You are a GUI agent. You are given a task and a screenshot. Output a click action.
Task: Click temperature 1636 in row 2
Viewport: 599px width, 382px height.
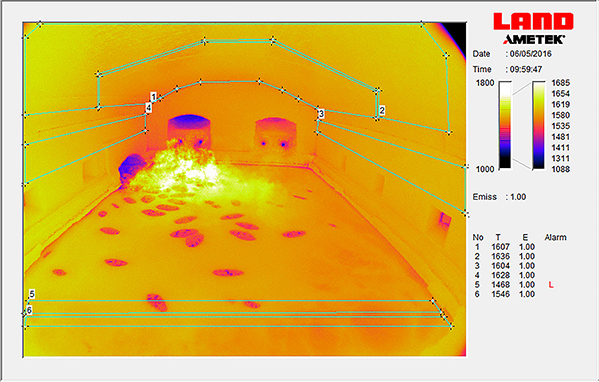click(x=500, y=256)
